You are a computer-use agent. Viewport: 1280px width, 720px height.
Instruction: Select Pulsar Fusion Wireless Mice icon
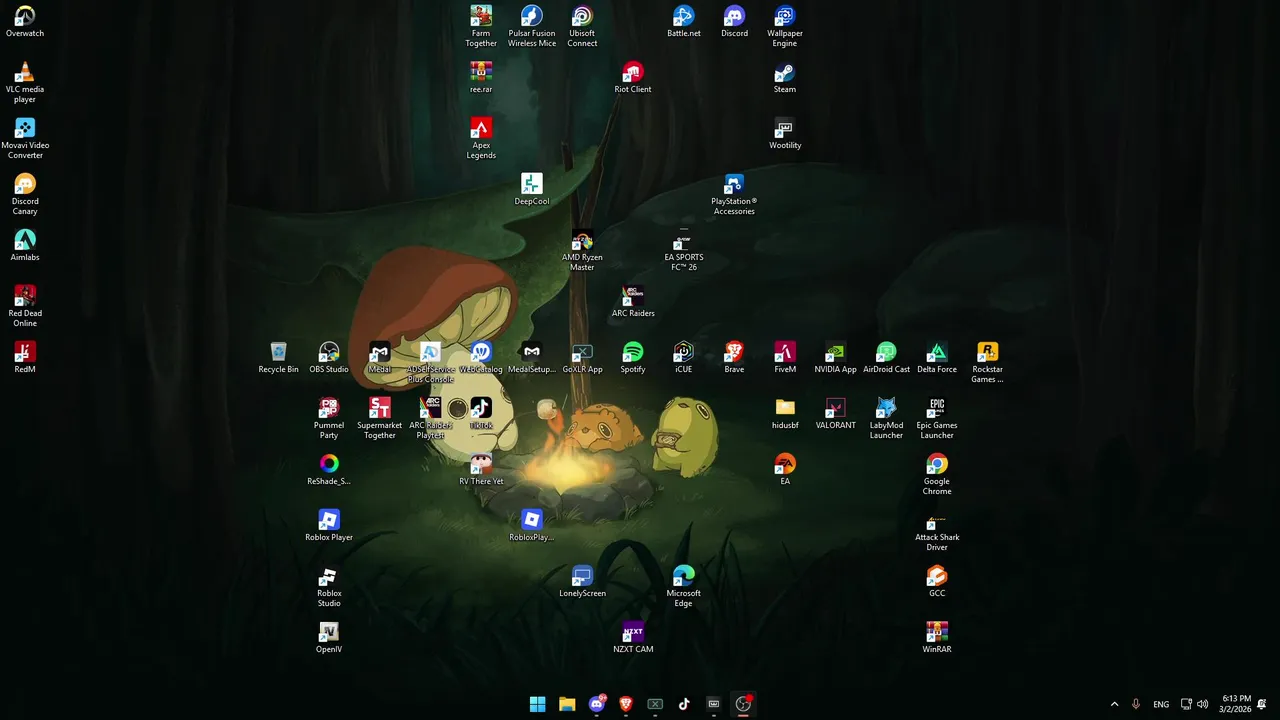[x=532, y=26]
